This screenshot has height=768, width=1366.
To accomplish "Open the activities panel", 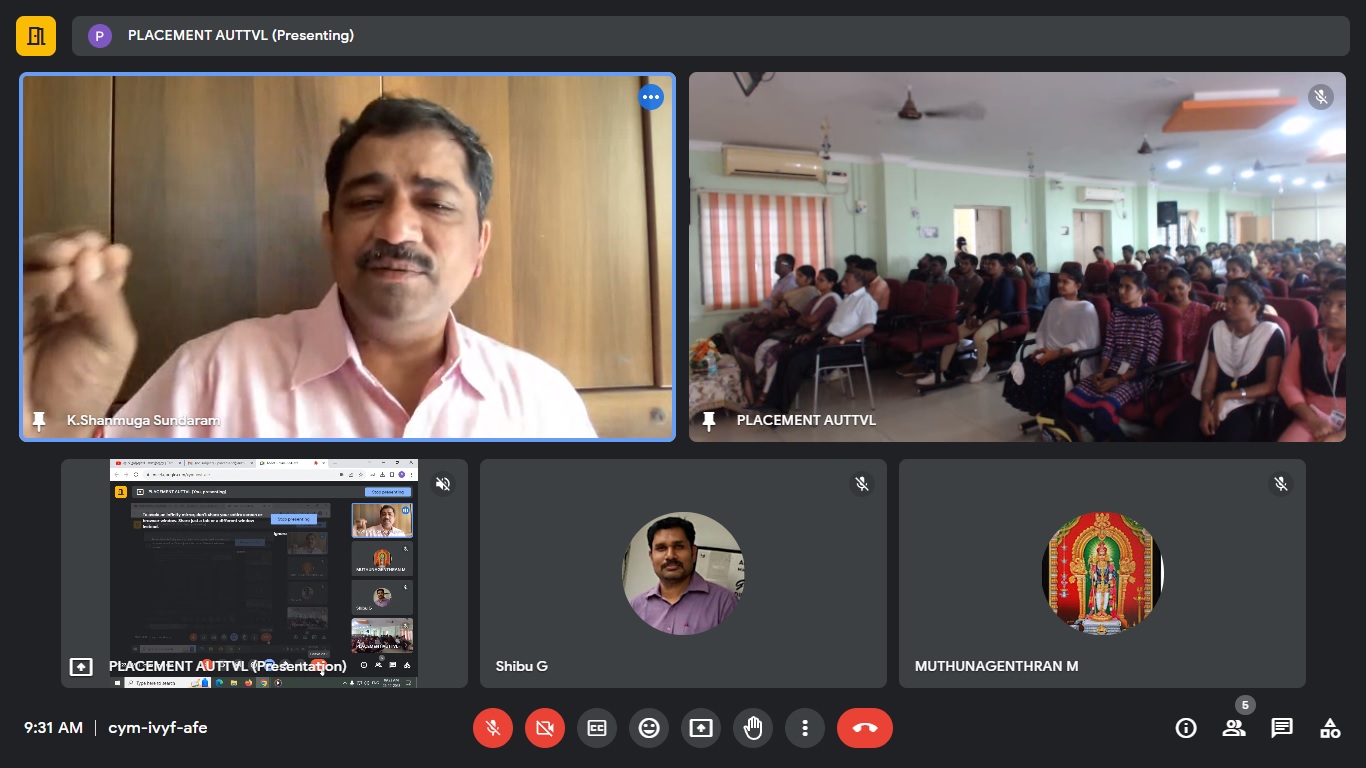I will [1330, 728].
